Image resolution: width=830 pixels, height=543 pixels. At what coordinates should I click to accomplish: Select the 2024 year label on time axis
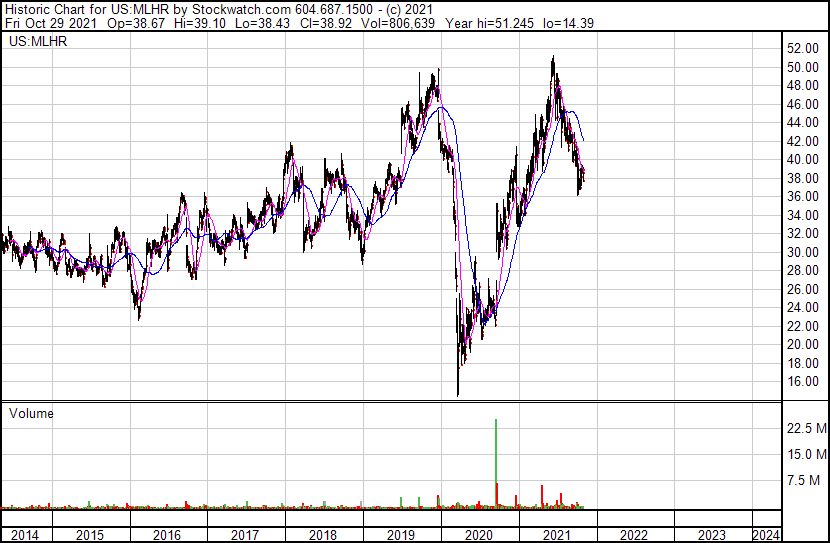pyautogui.click(x=766, y=535)
